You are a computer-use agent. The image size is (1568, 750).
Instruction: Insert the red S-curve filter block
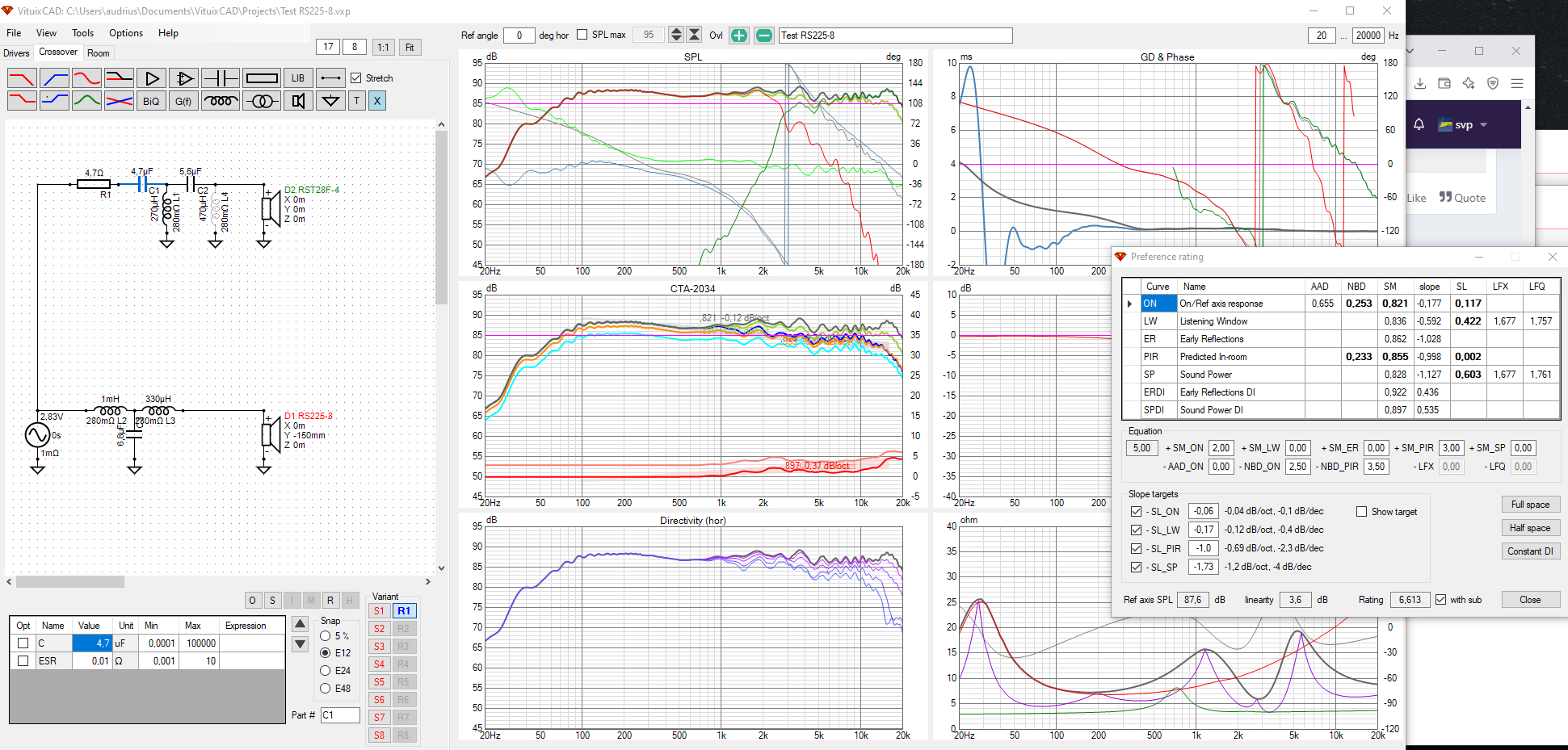[x=86, y=78]
